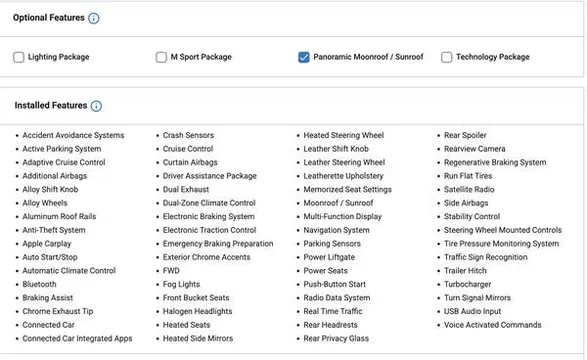Click 'Chrome Exhaust Tip' entry
The width and height of the screenshot is (587, 360).
58,311
